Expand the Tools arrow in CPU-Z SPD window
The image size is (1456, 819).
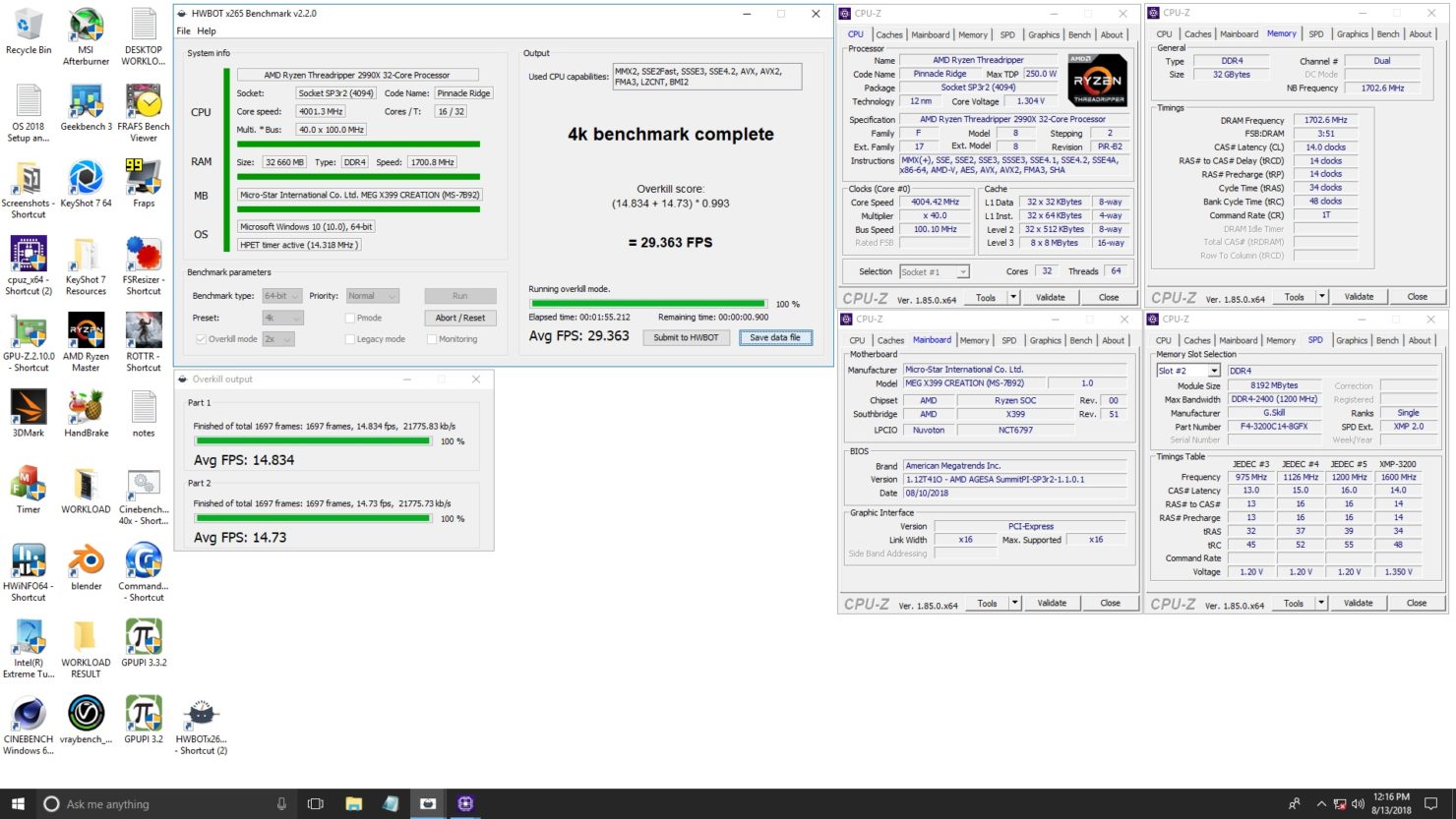coord(1321,603)
